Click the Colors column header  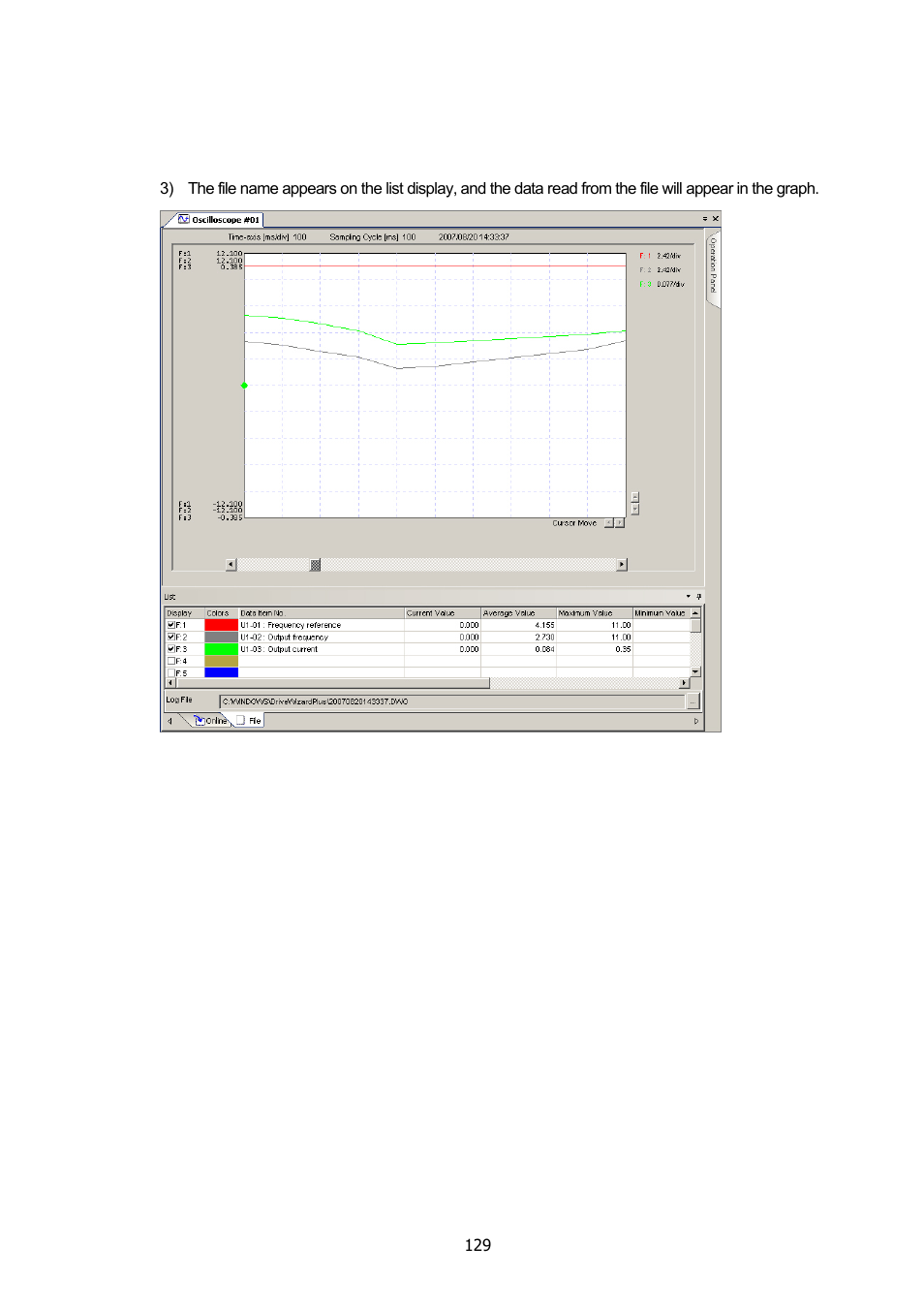coord(221,613)
